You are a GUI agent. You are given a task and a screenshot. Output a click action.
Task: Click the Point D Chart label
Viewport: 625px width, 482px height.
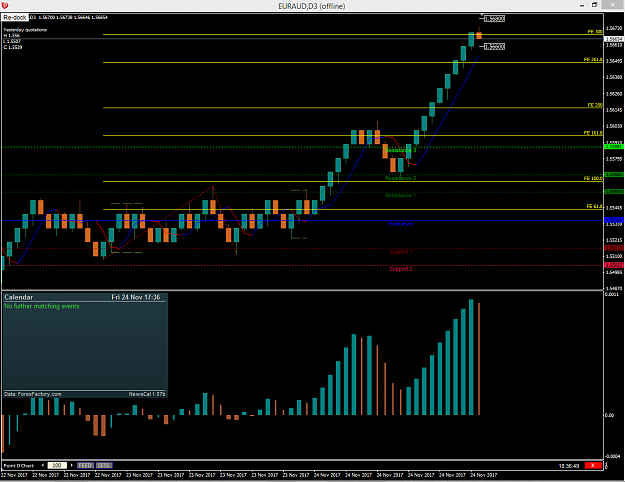pos(19,466)
